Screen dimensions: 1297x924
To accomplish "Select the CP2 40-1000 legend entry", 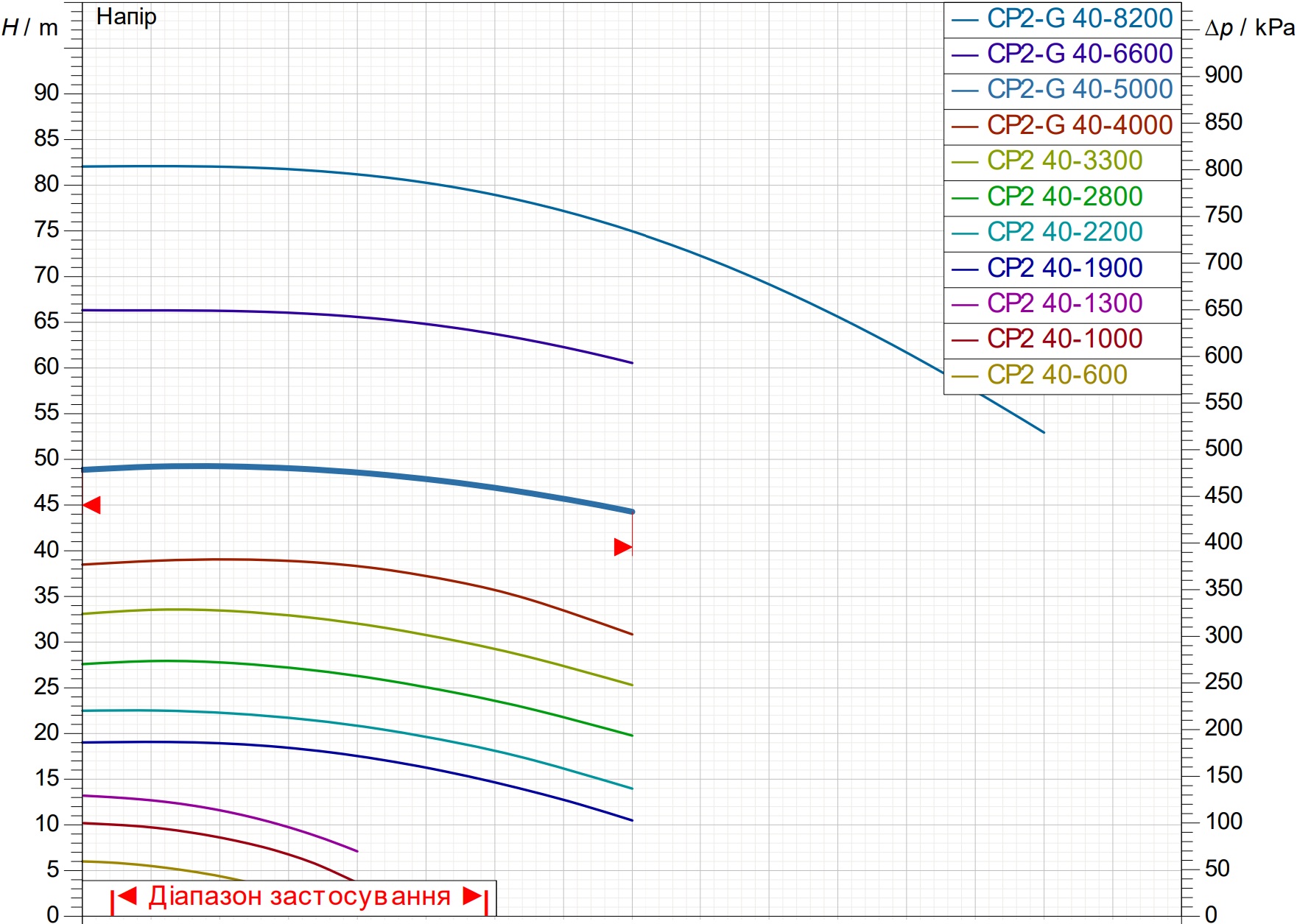I will (x=1062, y=341).
